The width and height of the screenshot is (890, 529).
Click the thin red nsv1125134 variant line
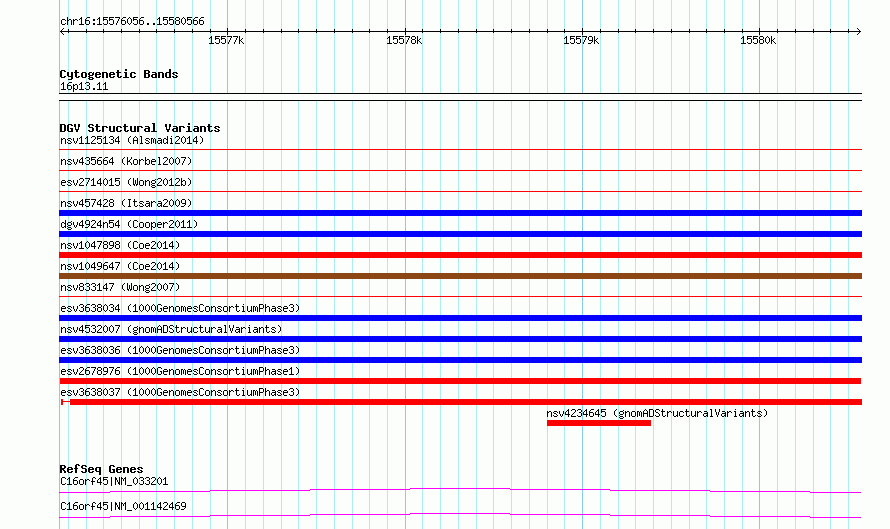[x=460, y=150]
